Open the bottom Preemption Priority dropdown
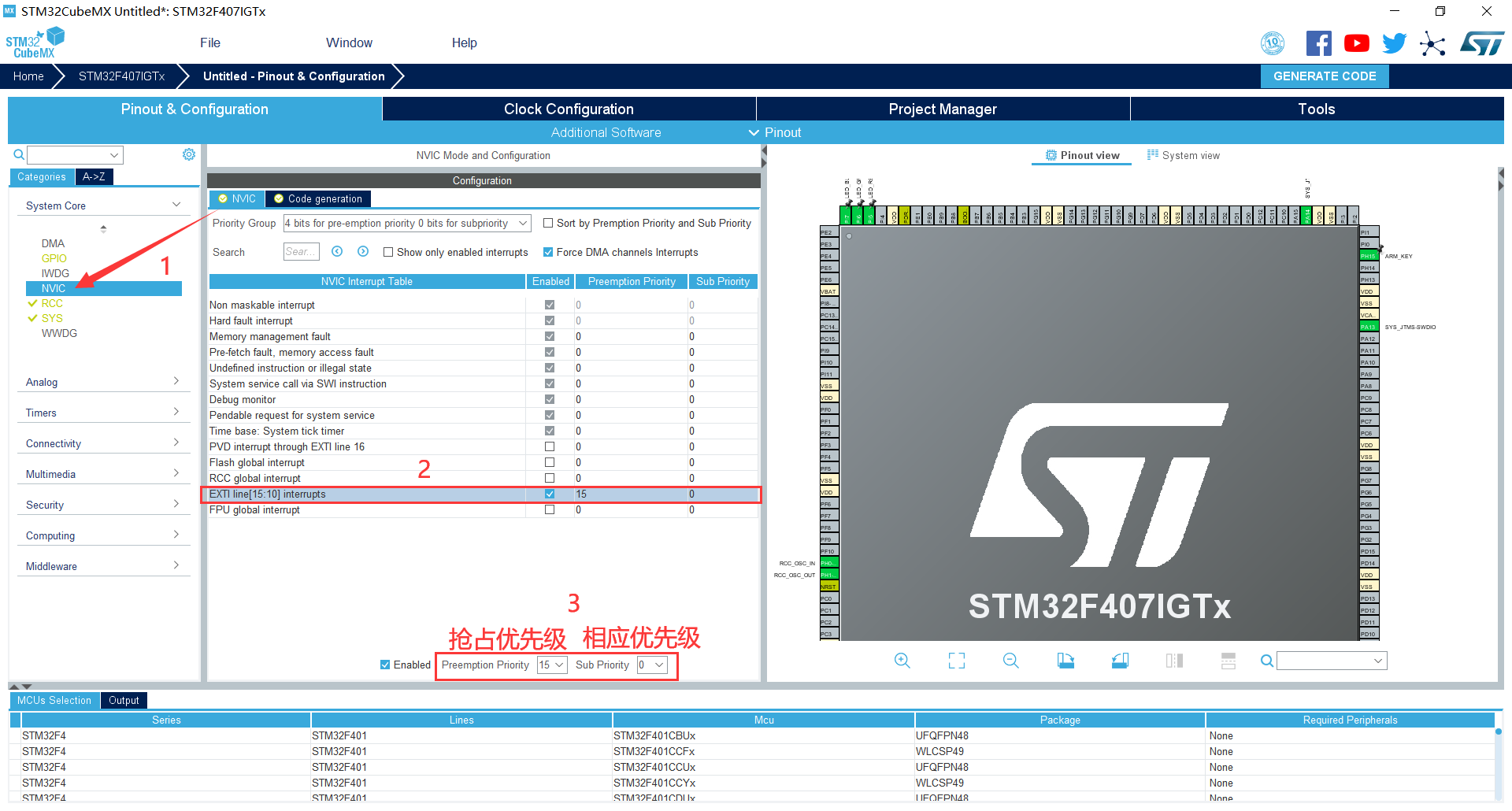The height and width of the screenshot is (811, 1512). pos(552,665)
